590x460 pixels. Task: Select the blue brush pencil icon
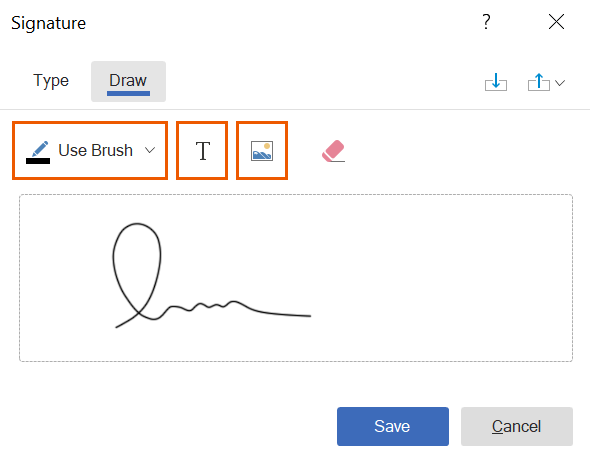tap(40, 148)
